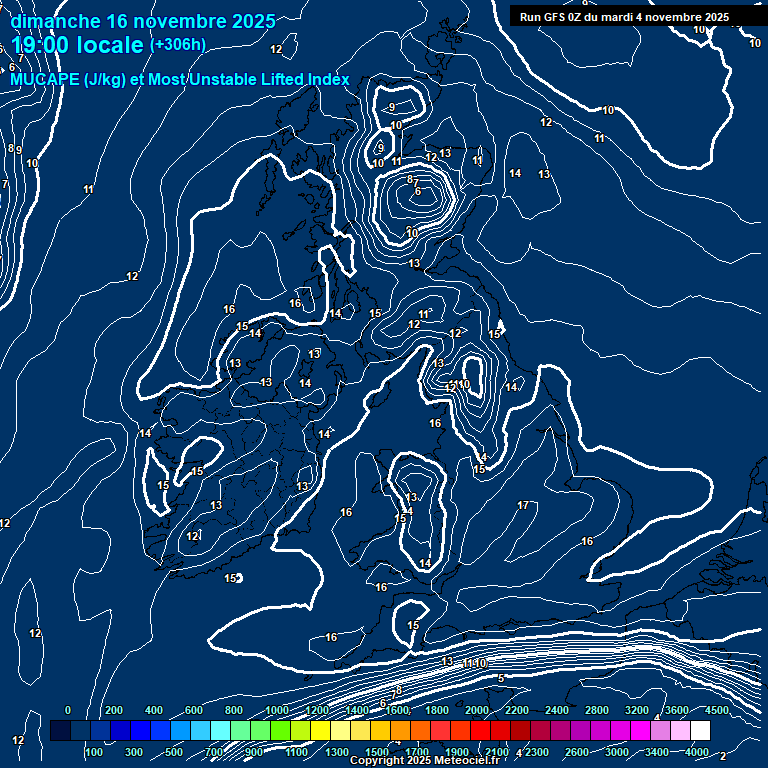Screen dimensions: 768x768
Task: Click the '1100' legend scale value
Action: pyautogui.click(x=297, y=752)
